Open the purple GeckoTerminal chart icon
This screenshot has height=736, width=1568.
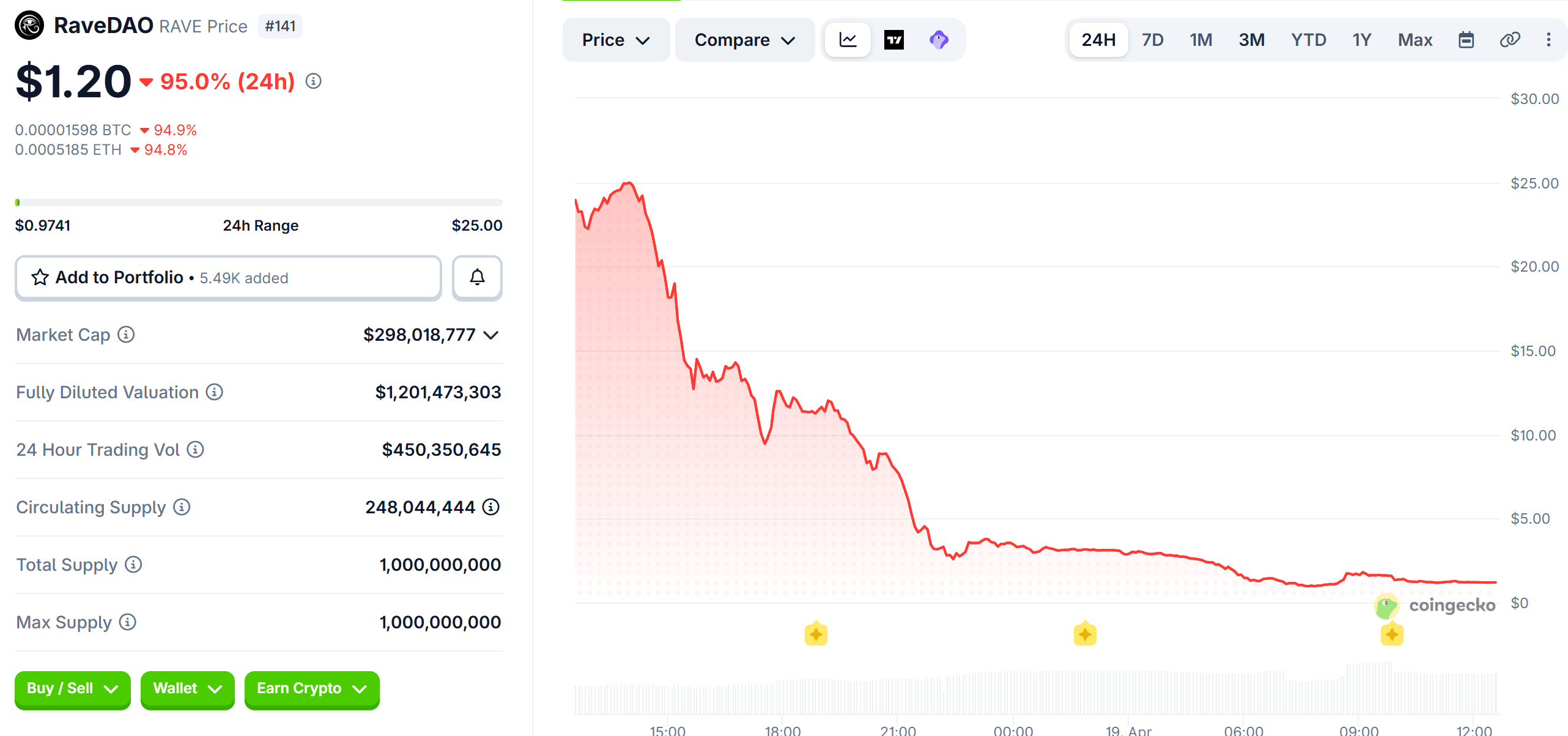tap(939, 39)
